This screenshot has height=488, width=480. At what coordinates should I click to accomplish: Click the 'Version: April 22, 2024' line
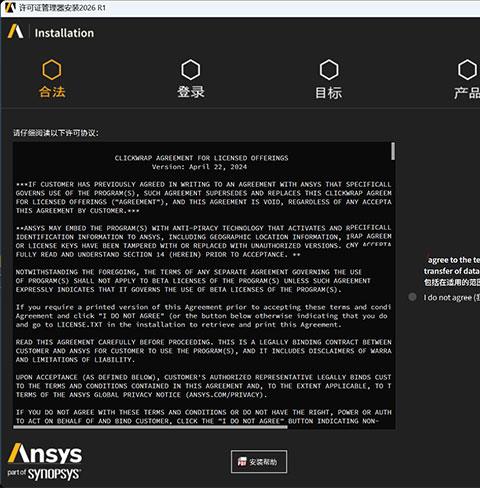[x=199, y=167]
